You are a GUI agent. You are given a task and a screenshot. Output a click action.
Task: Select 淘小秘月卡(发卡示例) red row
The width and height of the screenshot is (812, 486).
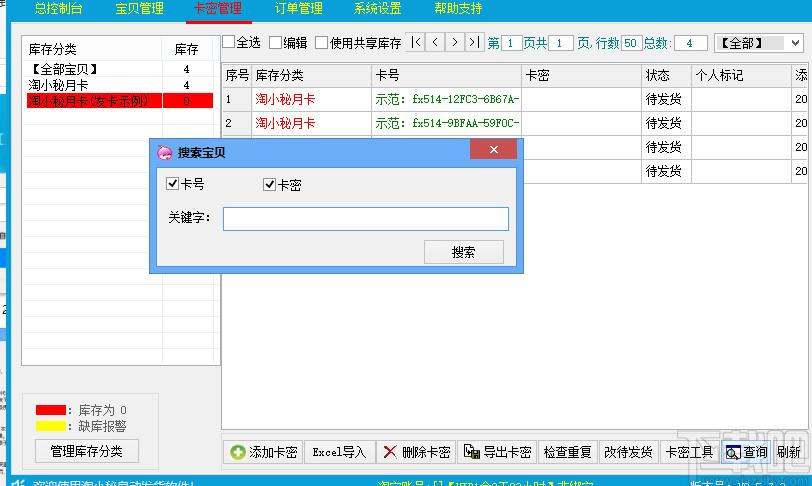point(120,101)
